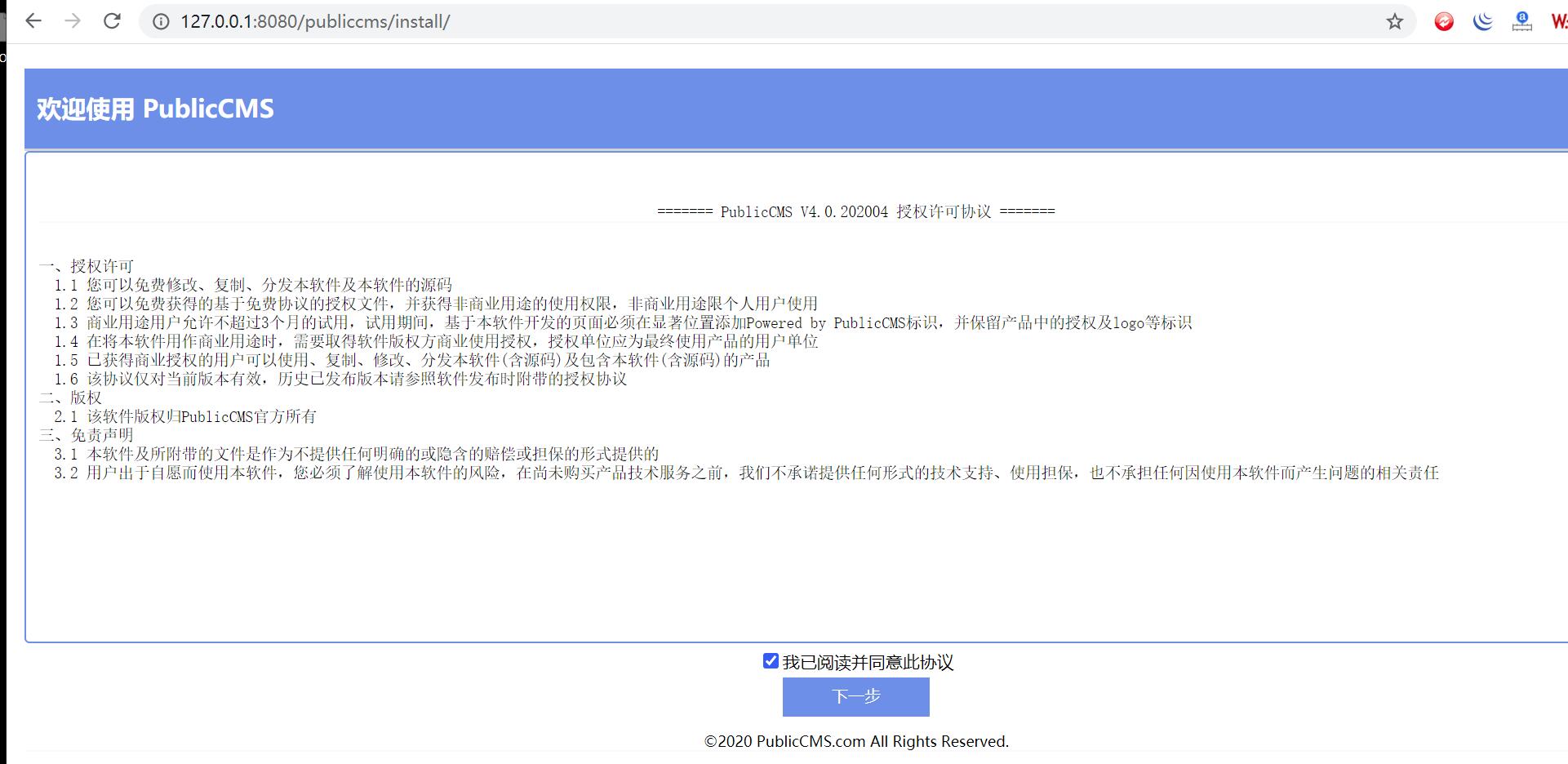
Task: Click the ©2020 PublicCMS.com footer text
Action: 856,741
